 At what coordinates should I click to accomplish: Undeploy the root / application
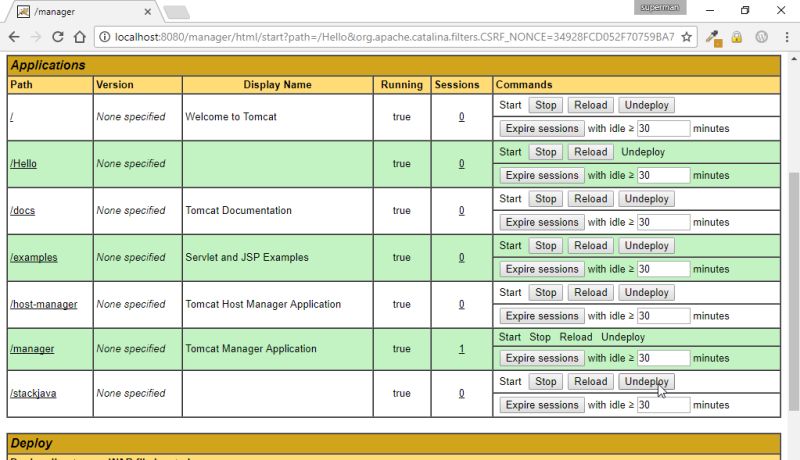click(x=646, y=105)
